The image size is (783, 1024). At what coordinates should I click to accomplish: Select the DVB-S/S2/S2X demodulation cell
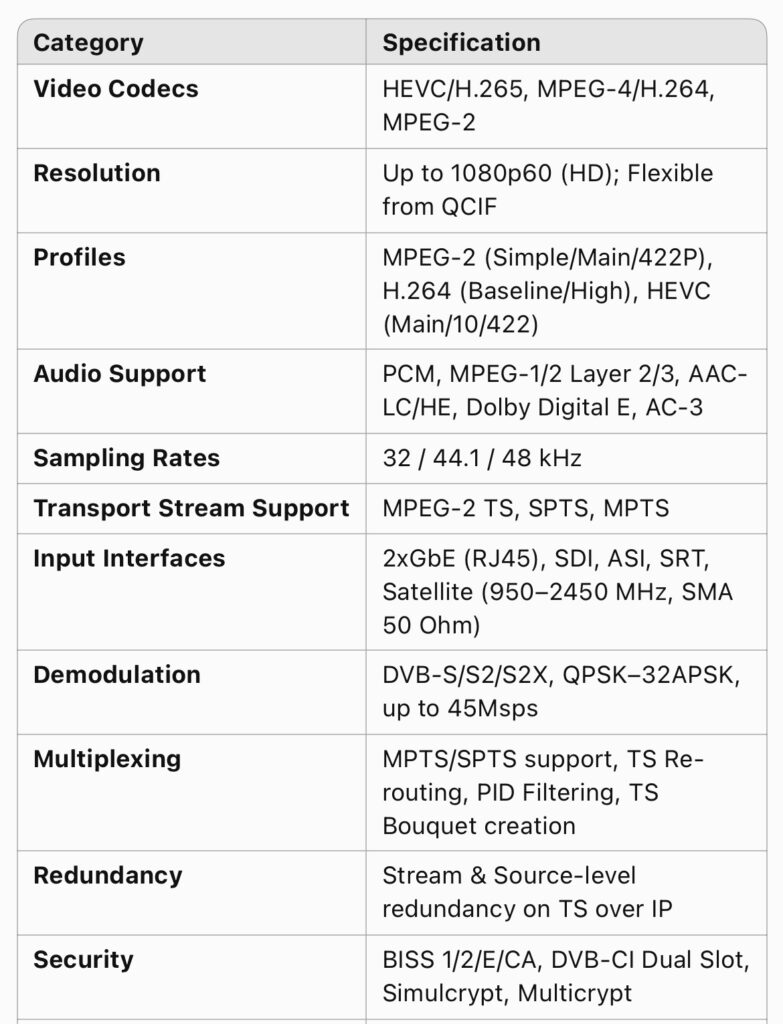pyautogui.click(x=561, y=692)
